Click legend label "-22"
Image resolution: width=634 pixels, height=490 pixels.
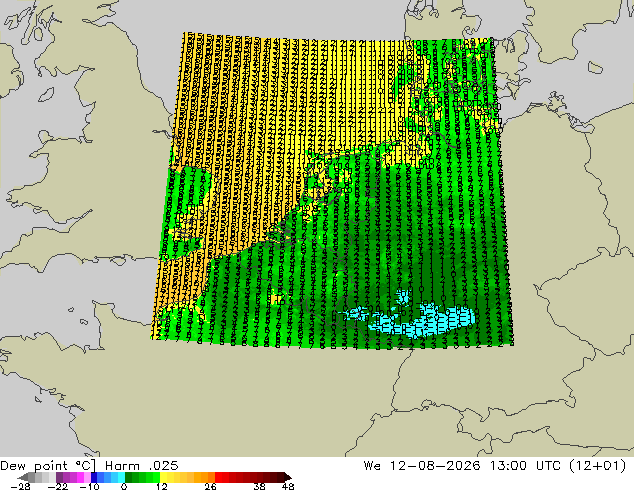pos(58,486)
